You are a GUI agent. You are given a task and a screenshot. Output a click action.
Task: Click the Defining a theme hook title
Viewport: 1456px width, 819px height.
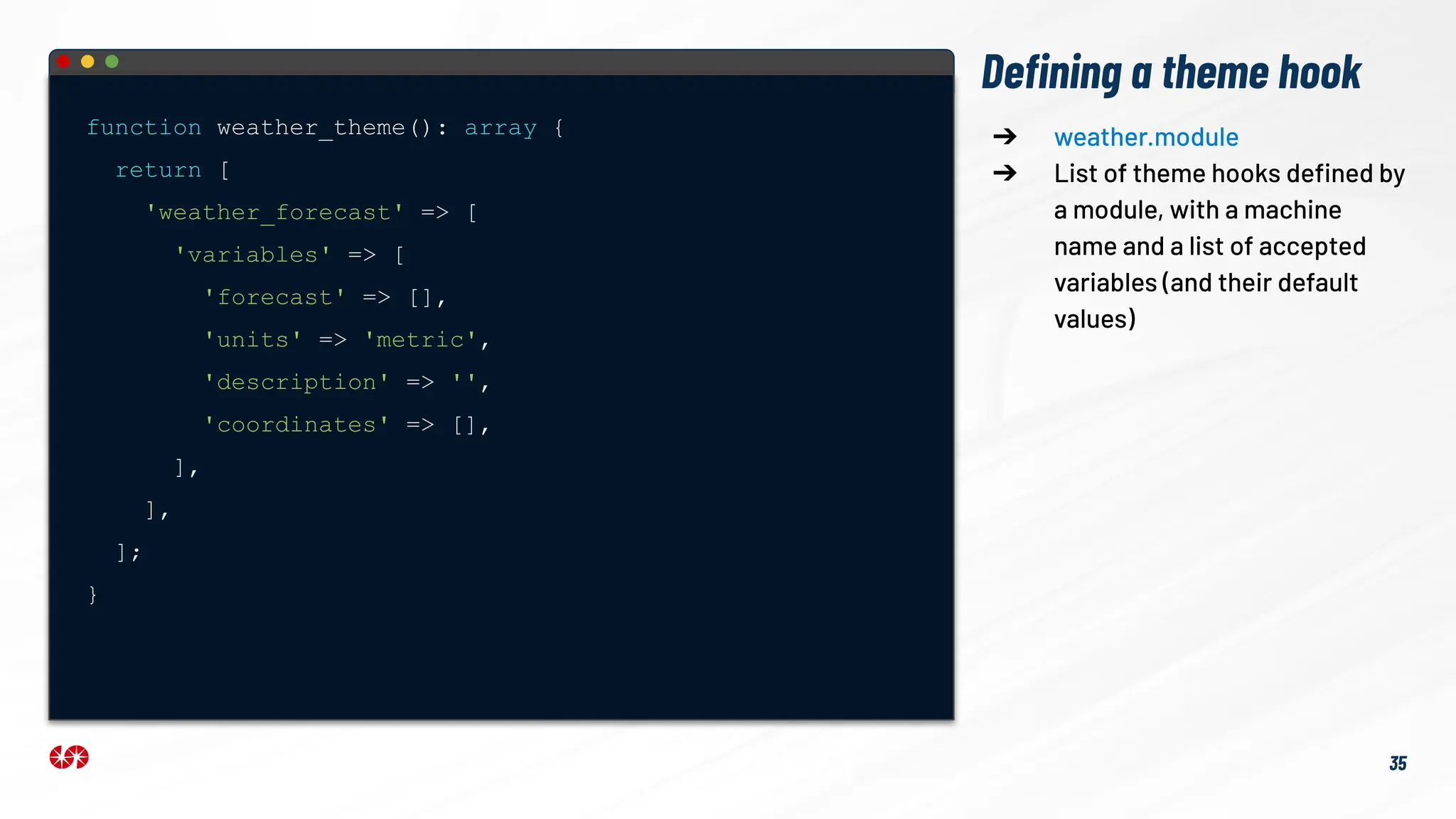[1171, 73]
